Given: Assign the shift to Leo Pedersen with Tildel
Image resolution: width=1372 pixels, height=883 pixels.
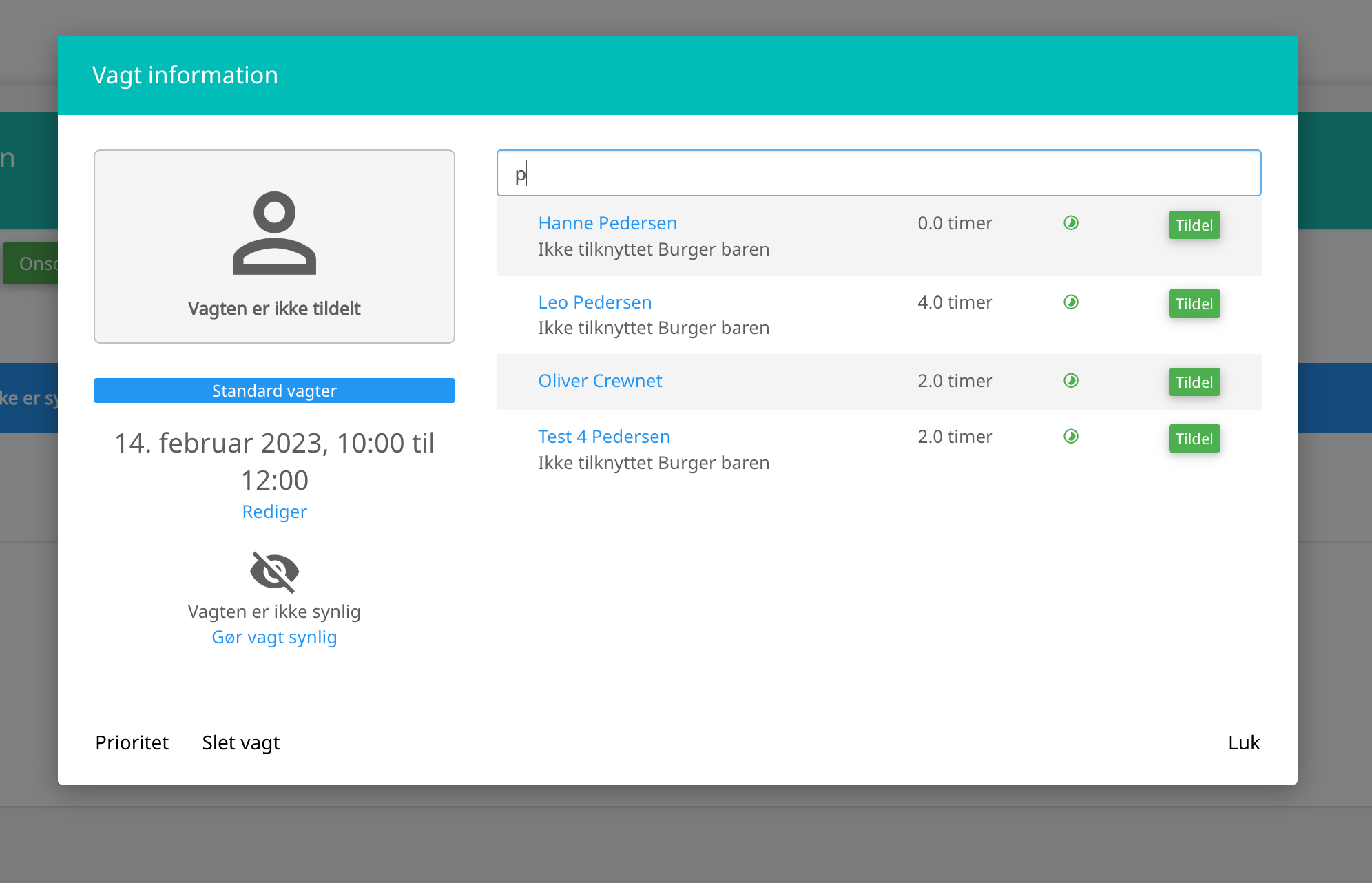Looking at the screenshot, I should coord(1194,304).
